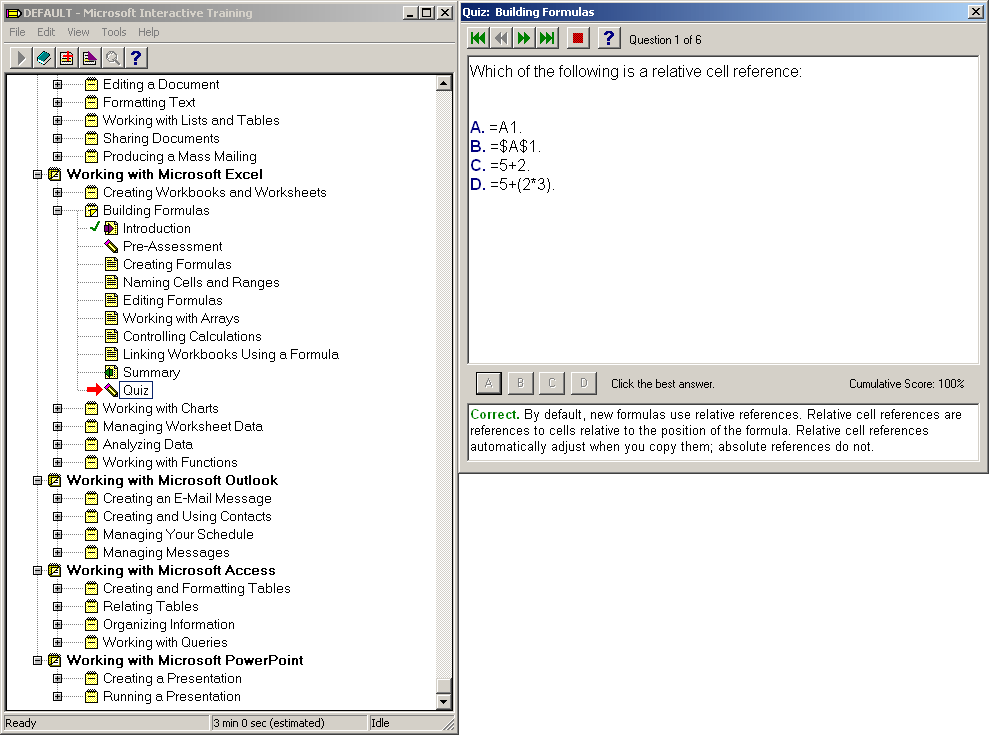Click the Working with Microsoft Access book icon
Viewport: 989px width, 735px height.
click(55, 570)
